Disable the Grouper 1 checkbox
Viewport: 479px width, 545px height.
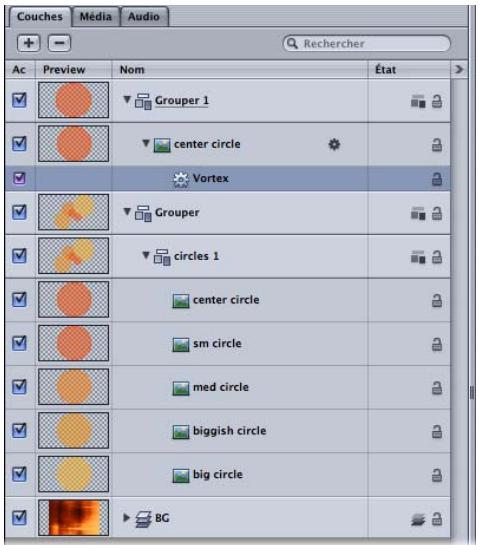point(19,100)
